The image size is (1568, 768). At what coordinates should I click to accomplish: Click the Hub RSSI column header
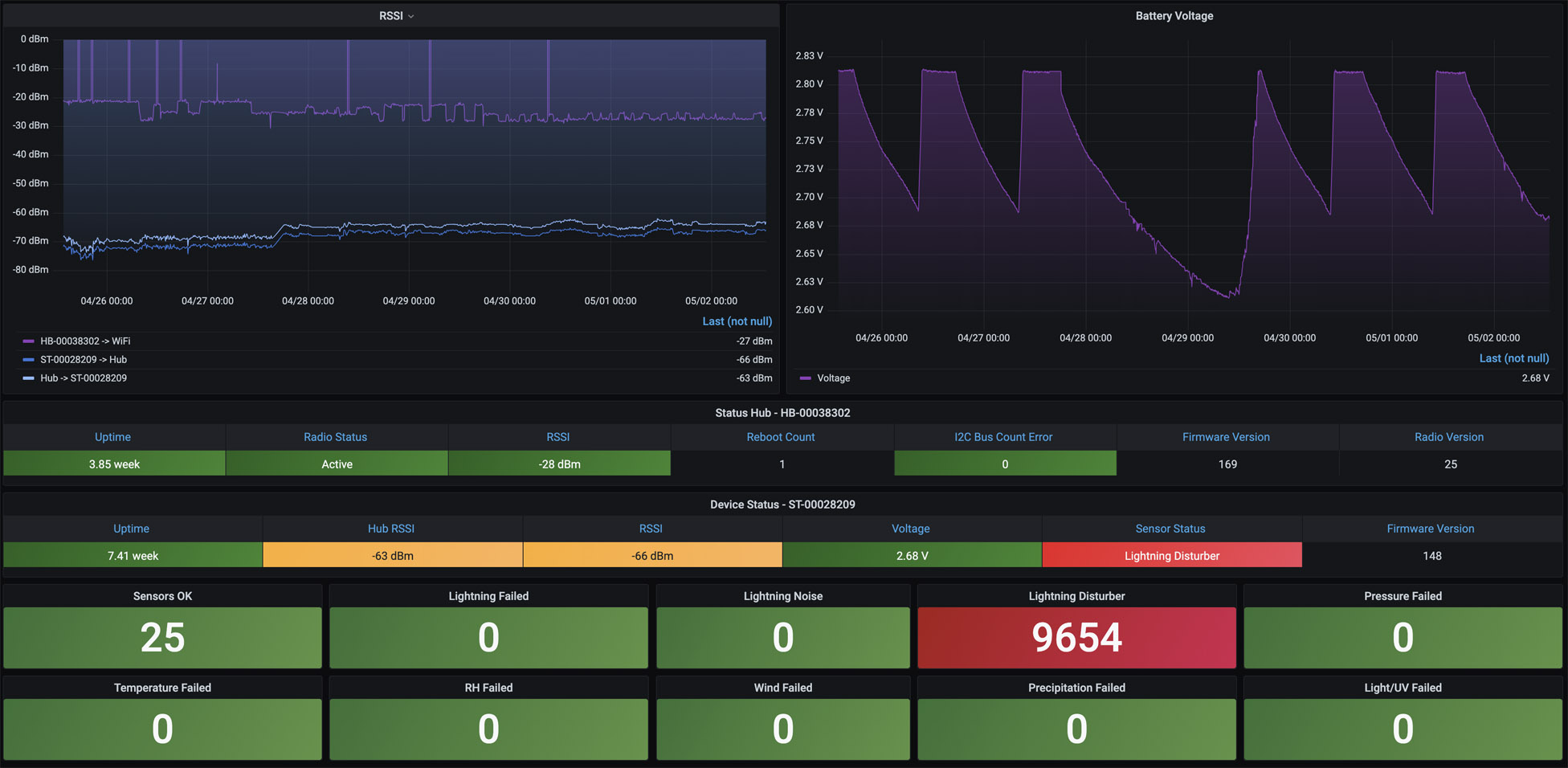tap(391, 529)
